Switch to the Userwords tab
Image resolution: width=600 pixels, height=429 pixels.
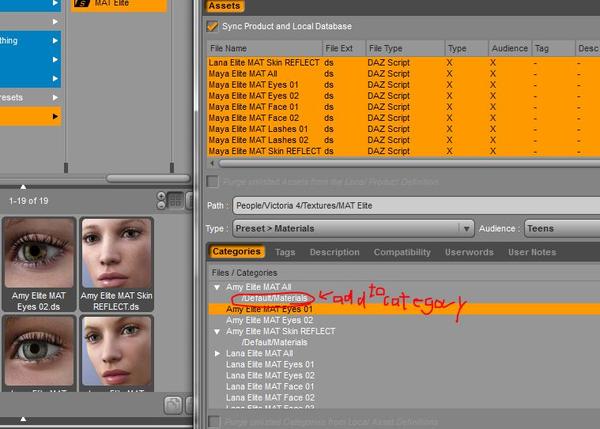pos(469,252)
